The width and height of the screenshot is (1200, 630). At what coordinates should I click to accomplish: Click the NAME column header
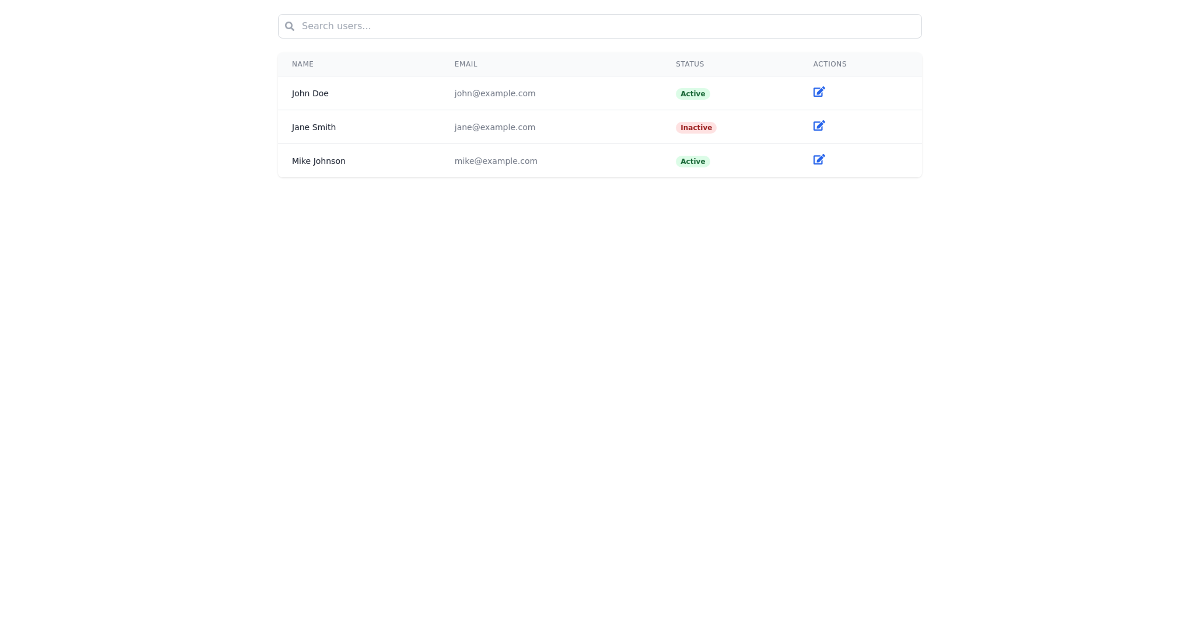click(303, 64)
